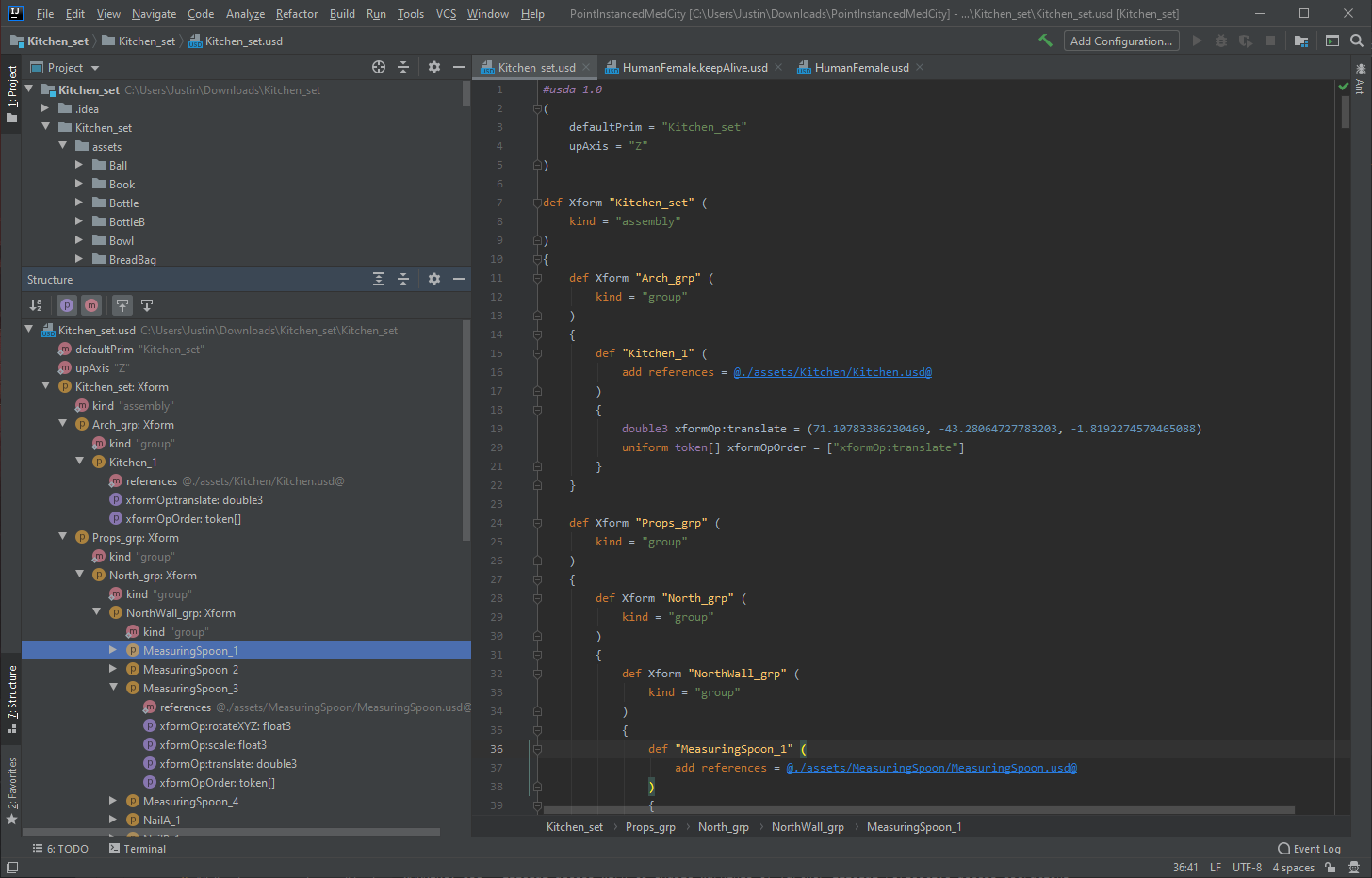Click Expand All in Structure panel header
This screenshot has width=1372, height=878.
click(x=379, y=279)
